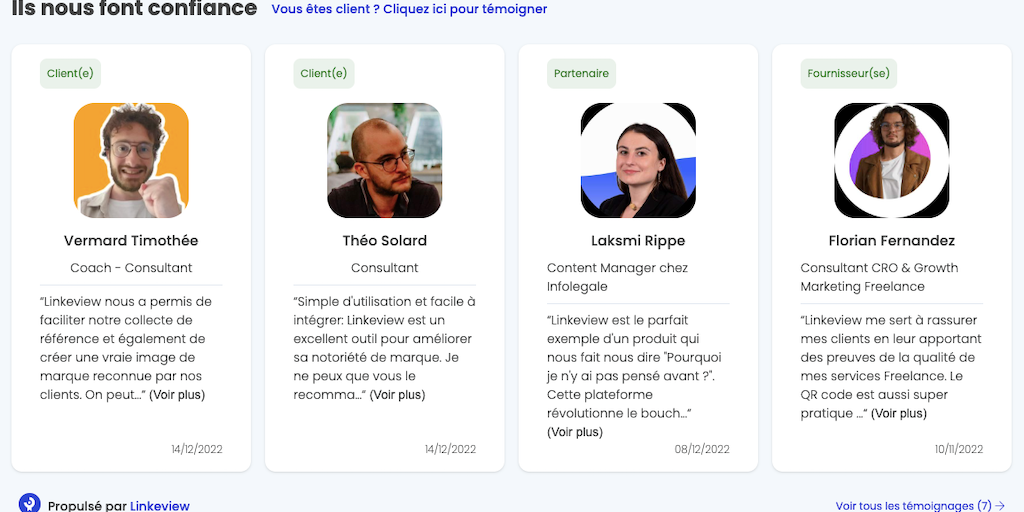1024x512 pixels.
Task: Open Théo Solard's profile photo
Action: [x=385, y=160]
